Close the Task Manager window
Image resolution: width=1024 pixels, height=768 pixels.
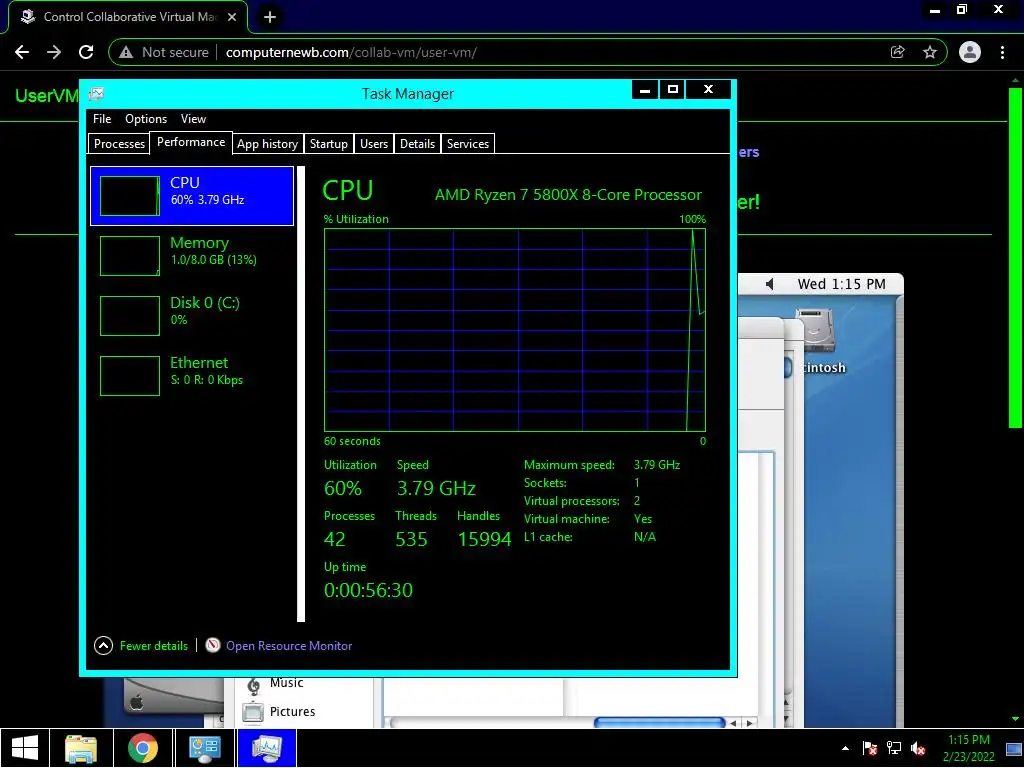coord(708,90)
